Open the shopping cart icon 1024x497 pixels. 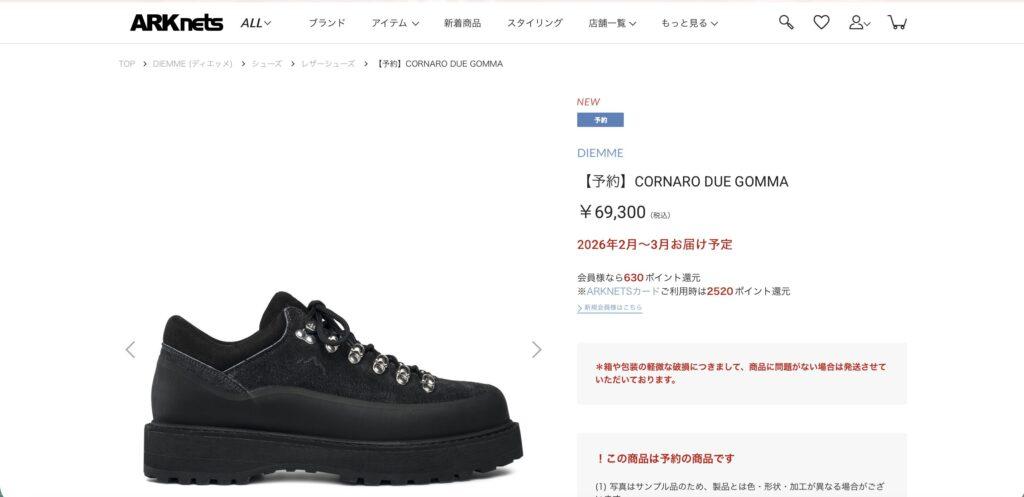(897, 22)
